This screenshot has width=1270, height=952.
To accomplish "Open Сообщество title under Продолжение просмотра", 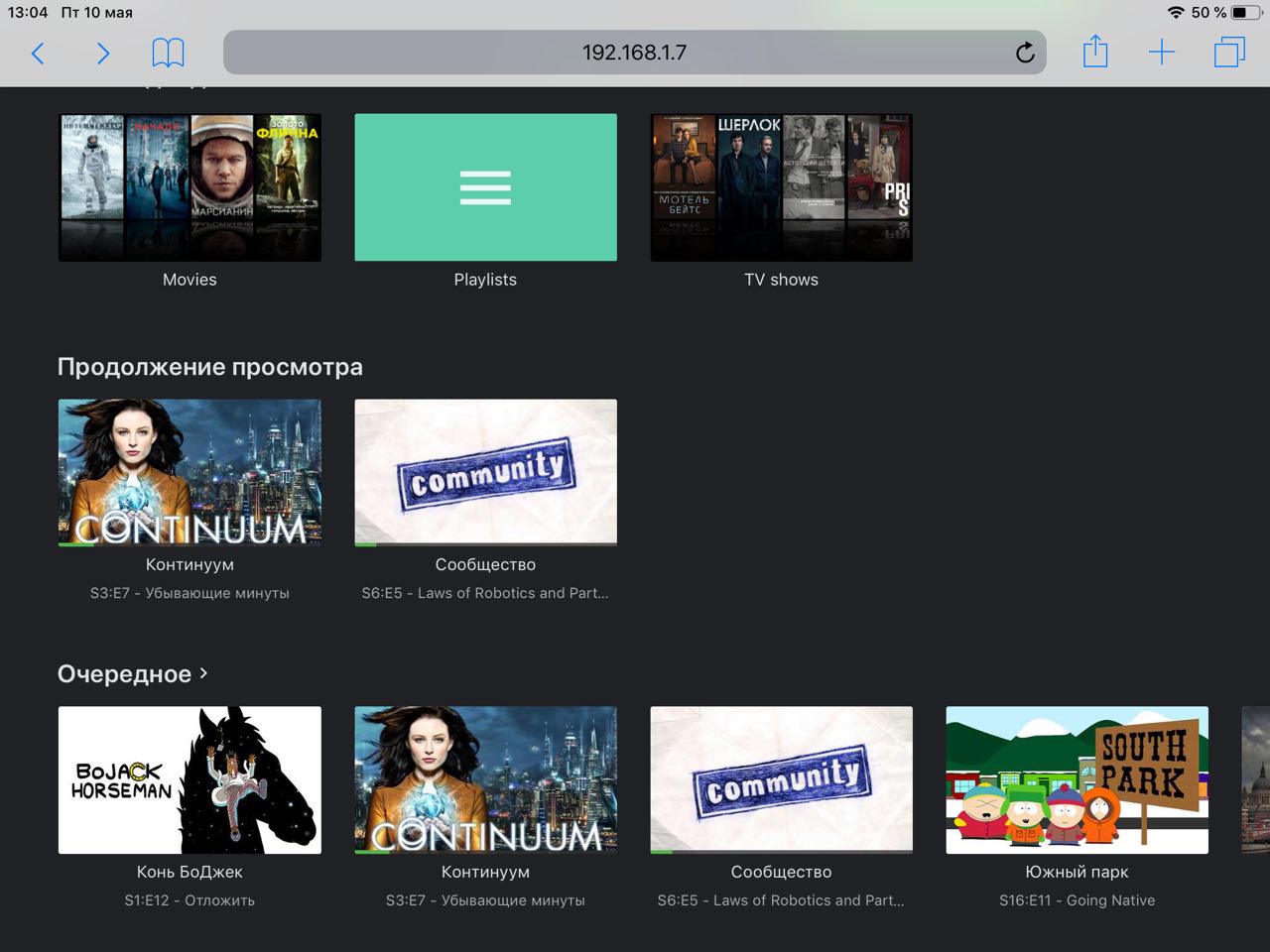I will tap(485, 564).
